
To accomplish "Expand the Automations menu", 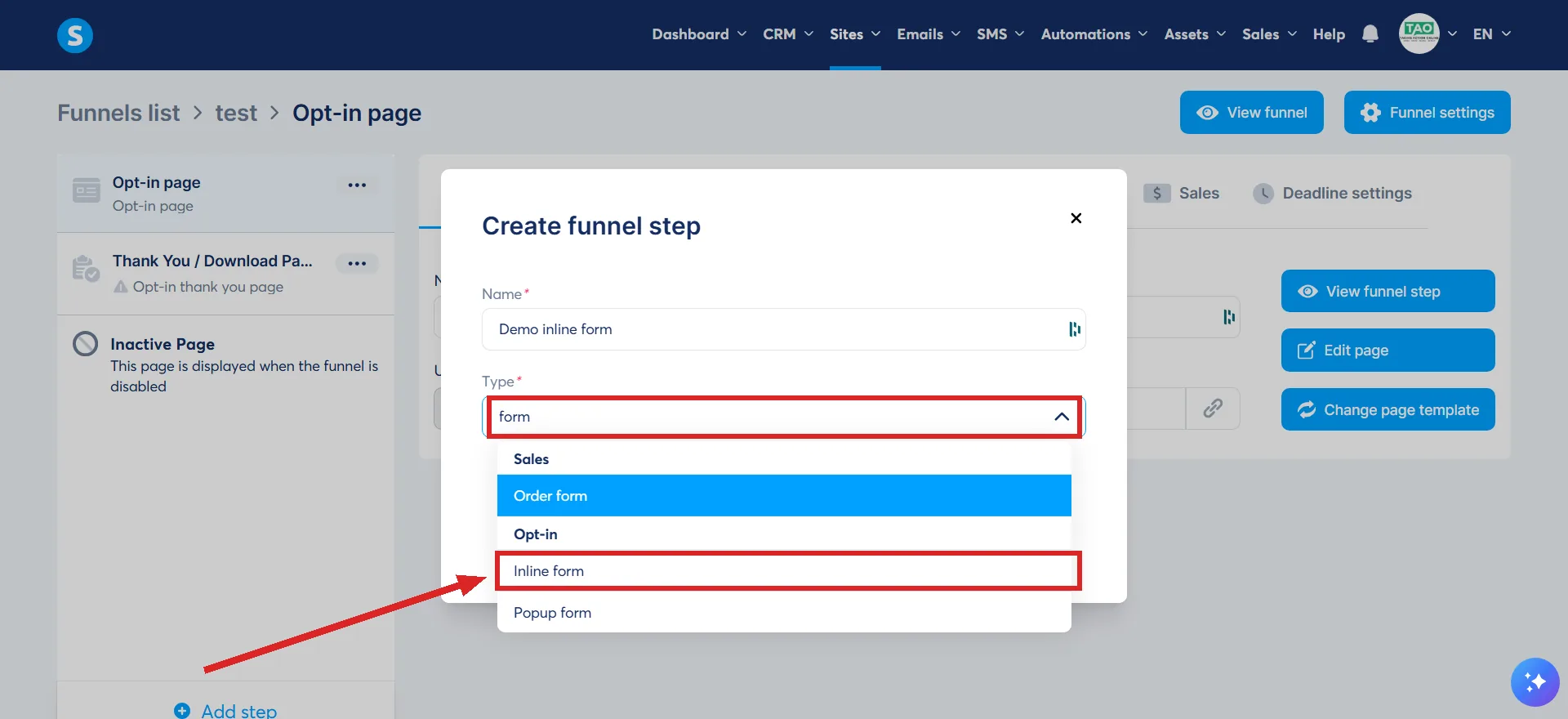I will point(1094,34).
